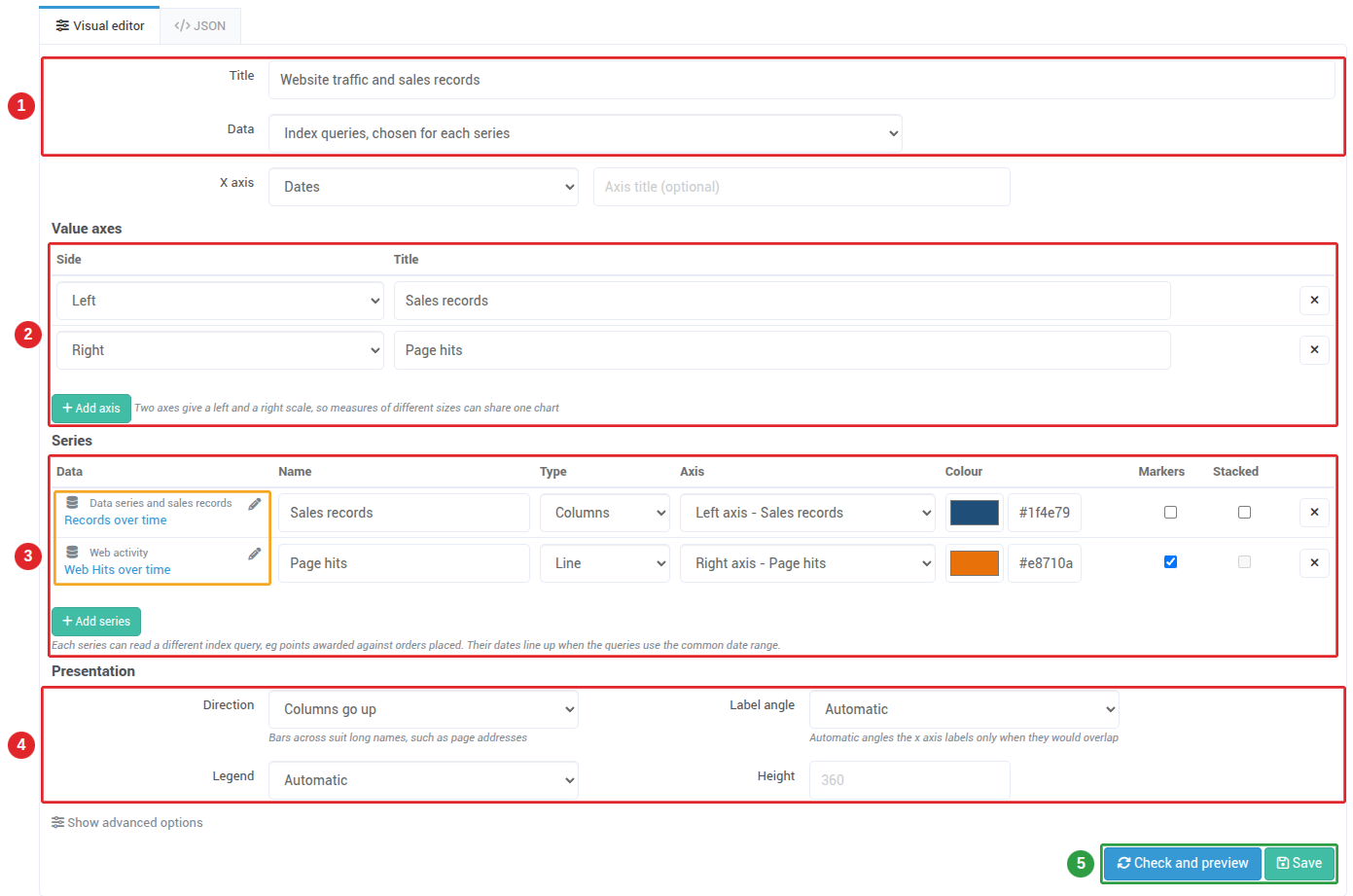Disable markers for Page hits series
This screenshot has height=896, width=1353.
(x=1170, y=562)
